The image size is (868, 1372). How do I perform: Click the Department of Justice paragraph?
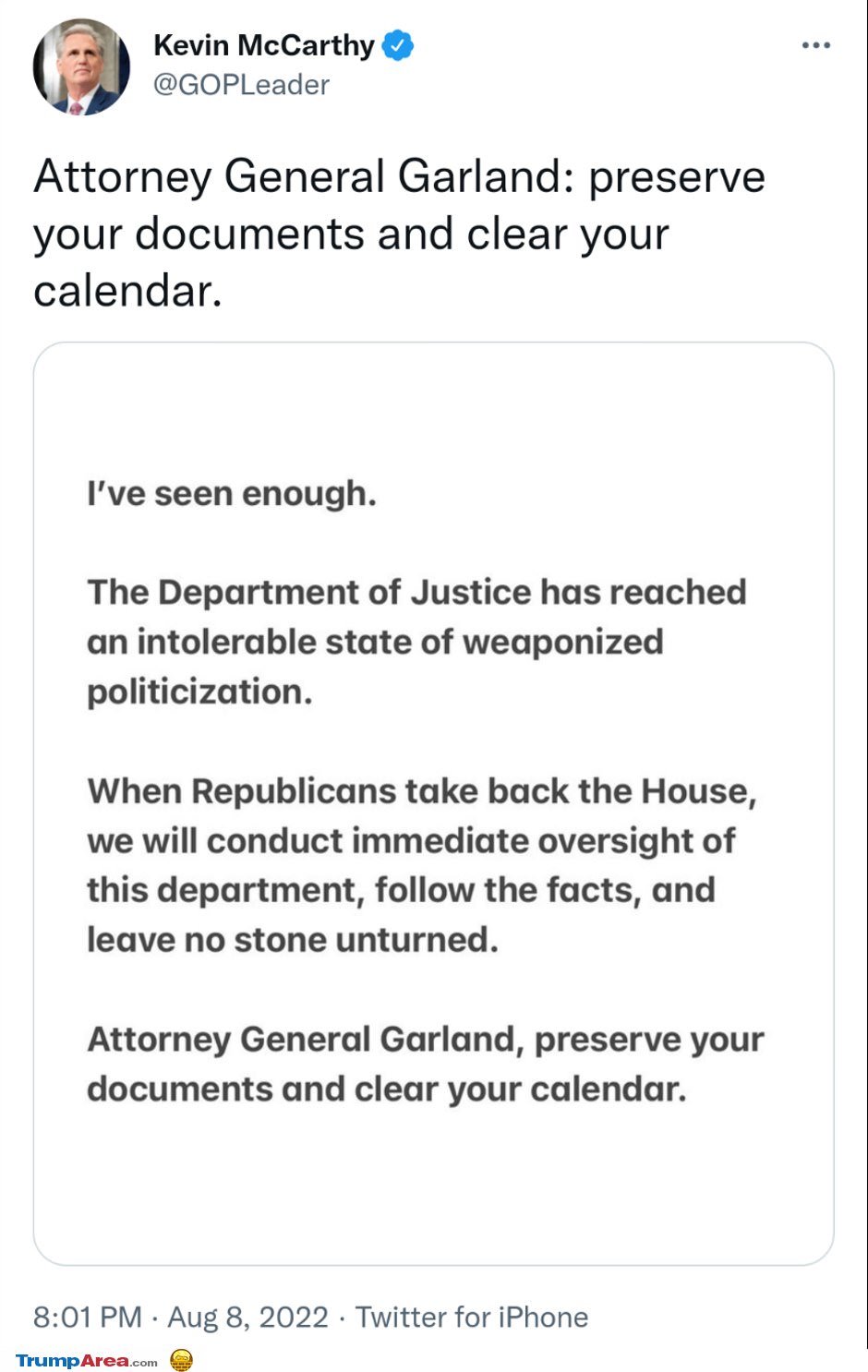[x=416, y=642]
